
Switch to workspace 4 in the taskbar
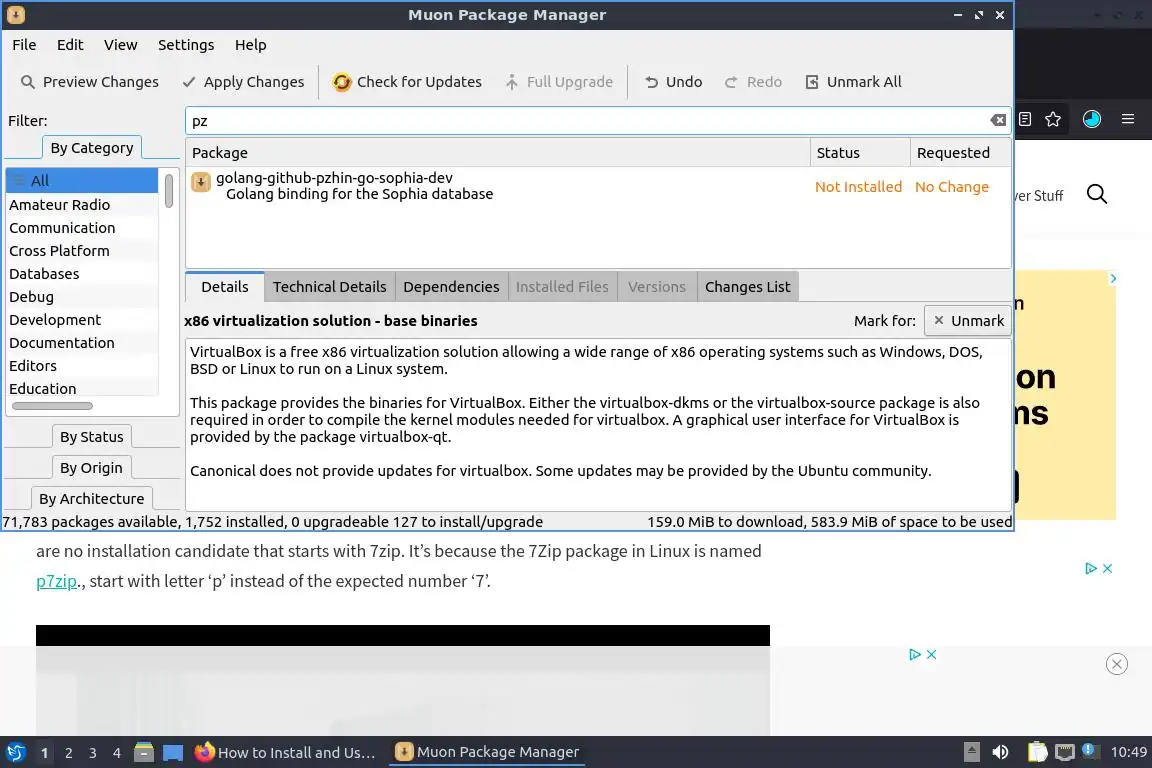(116, 753)
